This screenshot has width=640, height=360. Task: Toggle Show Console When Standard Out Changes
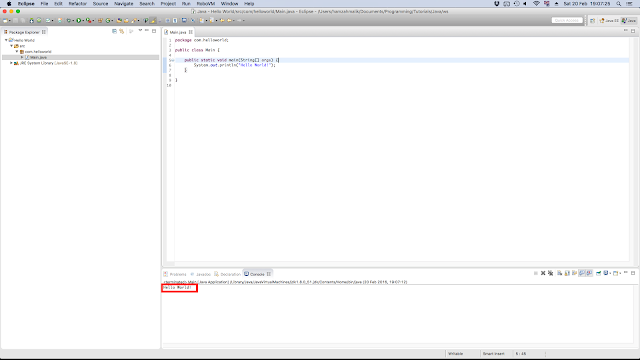click(582, 273)
